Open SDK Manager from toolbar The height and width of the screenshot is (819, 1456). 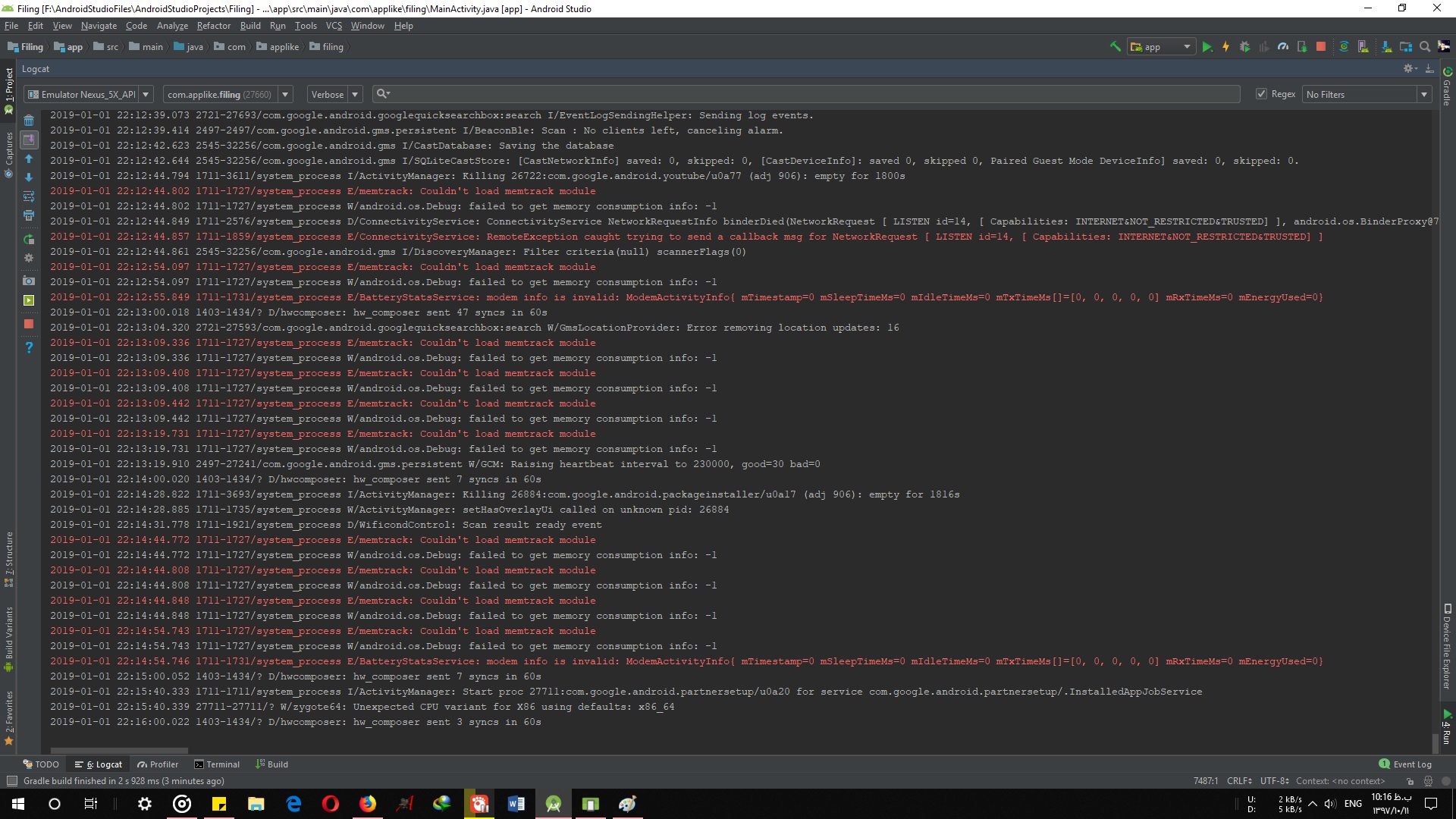tap(1386, 46)
